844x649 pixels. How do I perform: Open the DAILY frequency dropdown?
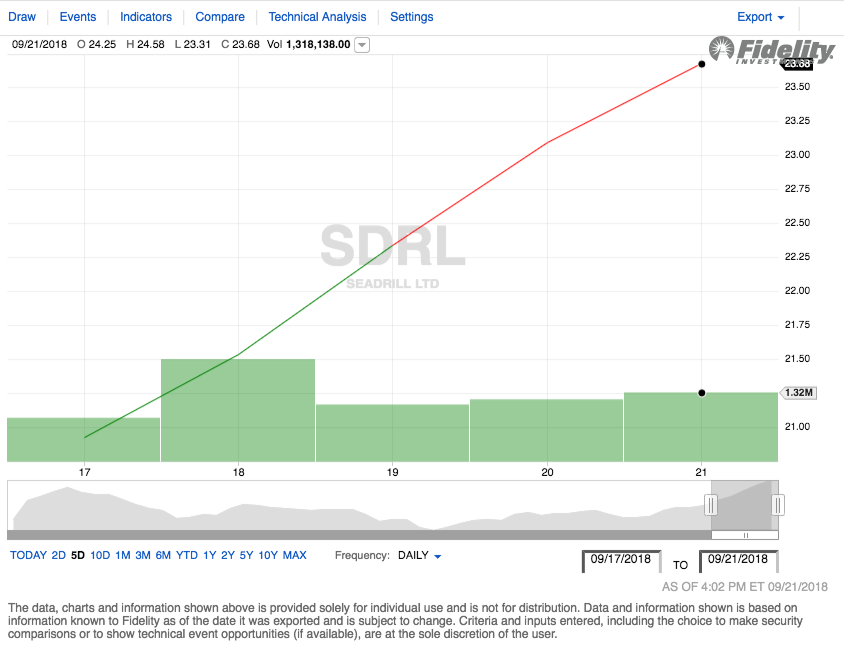click(419, 555)
